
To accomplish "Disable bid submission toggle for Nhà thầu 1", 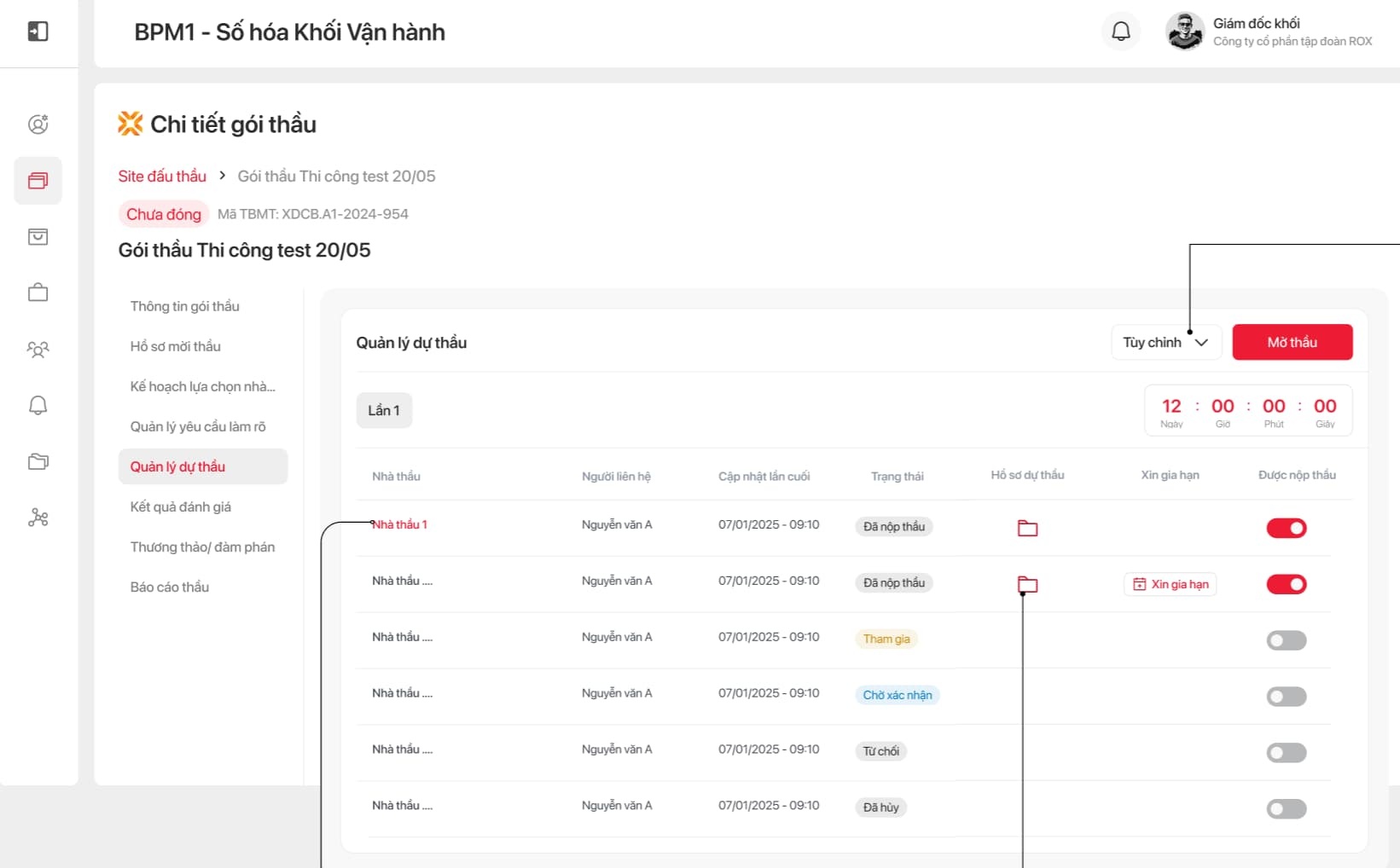I will point(1286,529).
